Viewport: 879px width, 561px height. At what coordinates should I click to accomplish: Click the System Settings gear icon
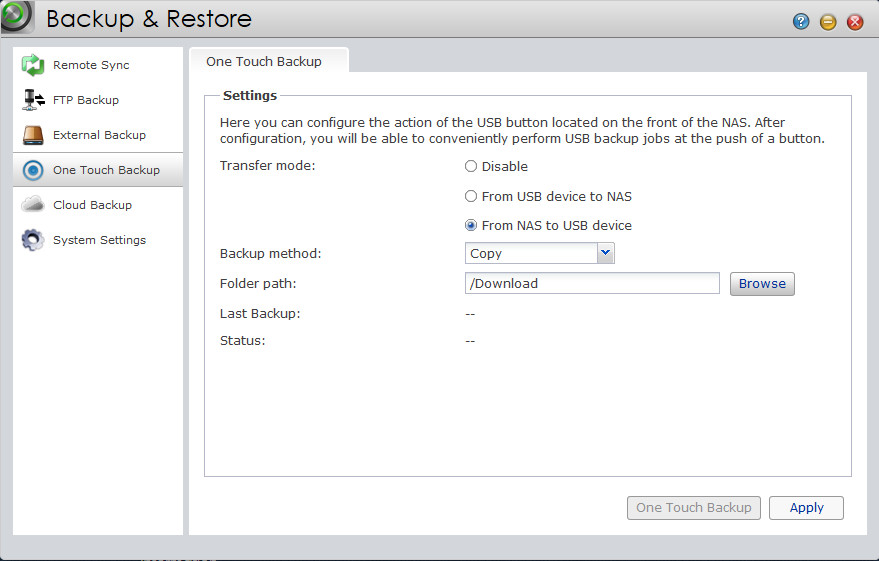[x=34, y=240]
